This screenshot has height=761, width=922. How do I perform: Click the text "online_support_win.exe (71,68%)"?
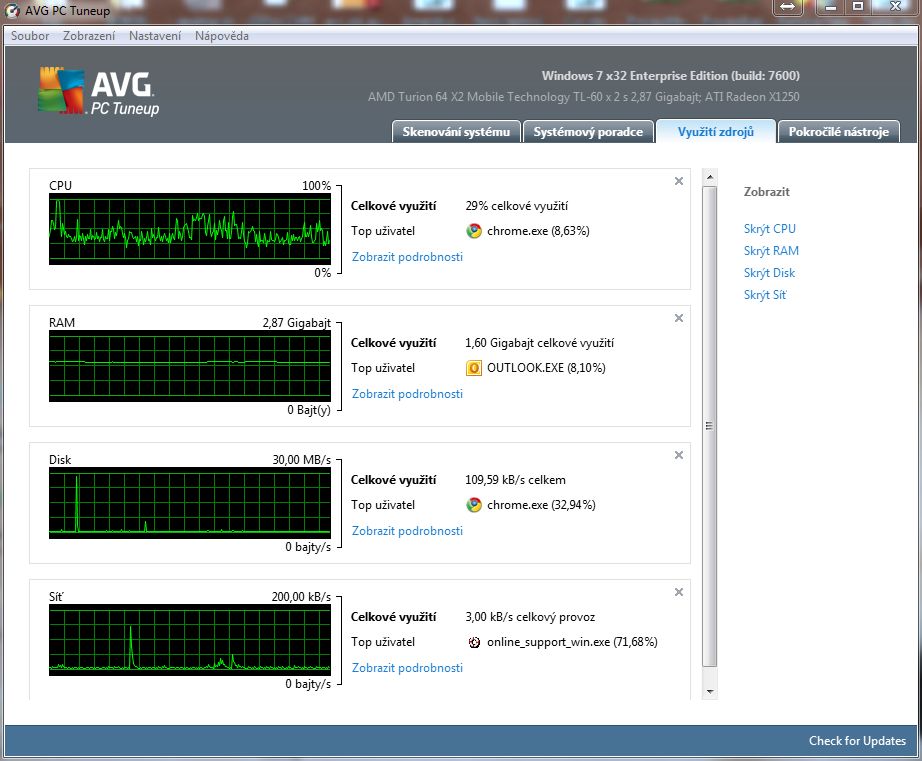[x=572, y=642]
